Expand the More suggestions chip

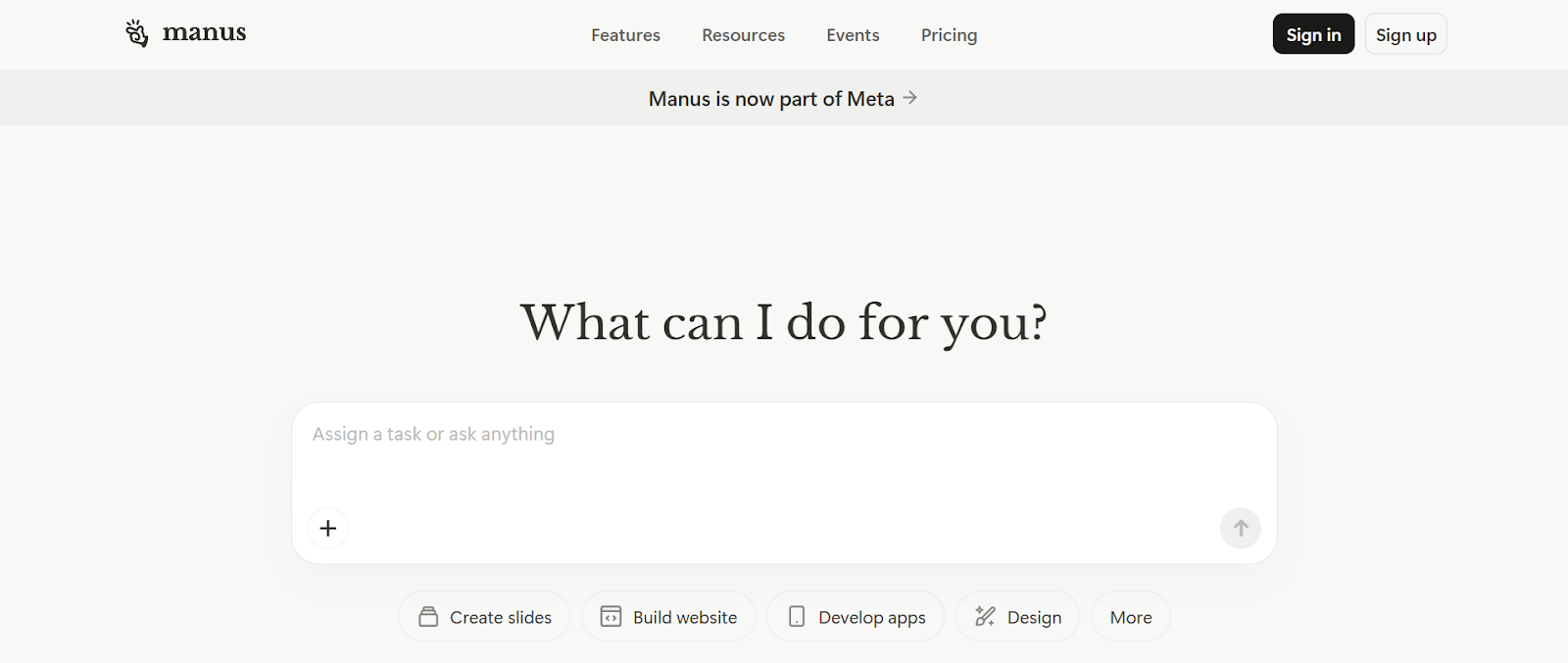(1130, 618)
